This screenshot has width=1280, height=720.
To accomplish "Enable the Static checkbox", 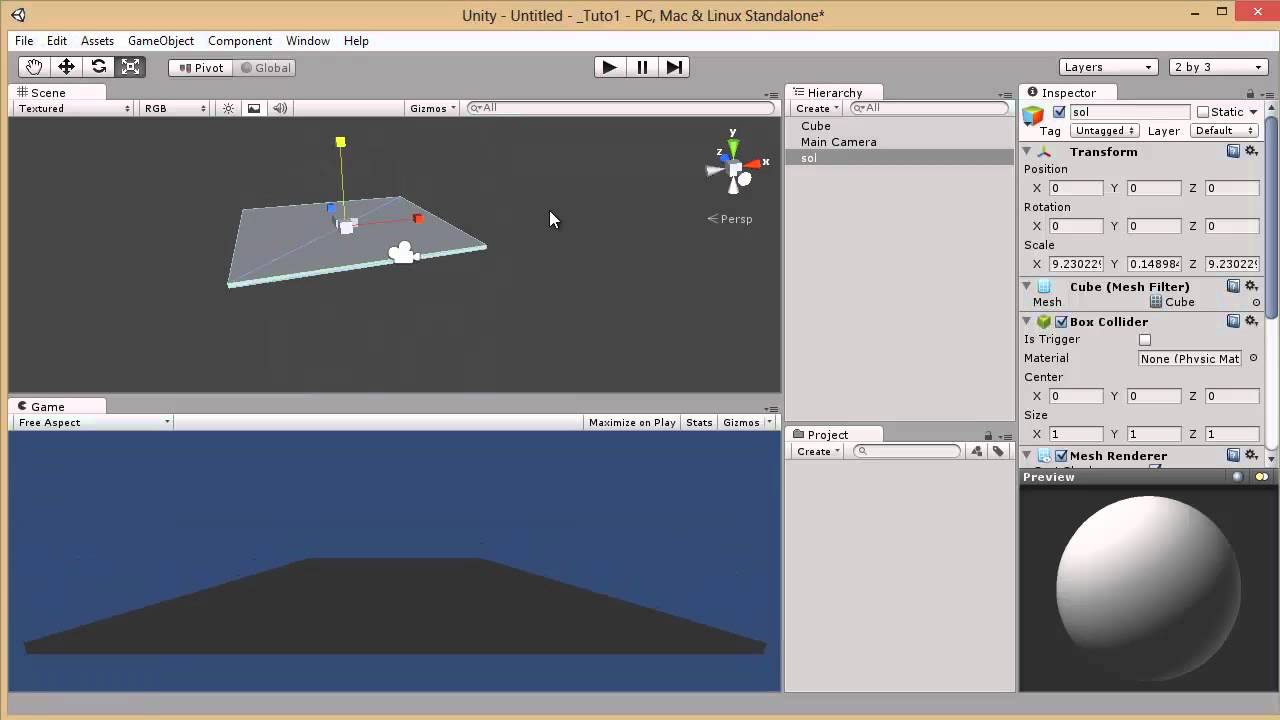I will point(1203,112).
